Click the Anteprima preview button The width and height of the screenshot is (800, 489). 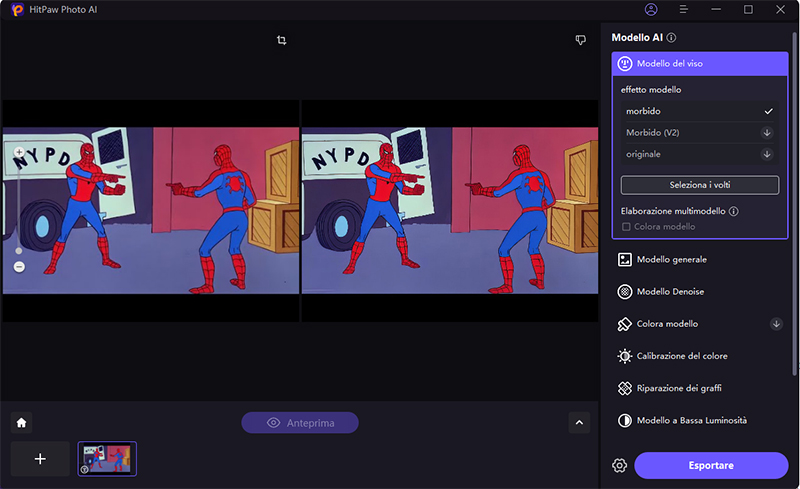pyautogui.click(x=300, y=423)
